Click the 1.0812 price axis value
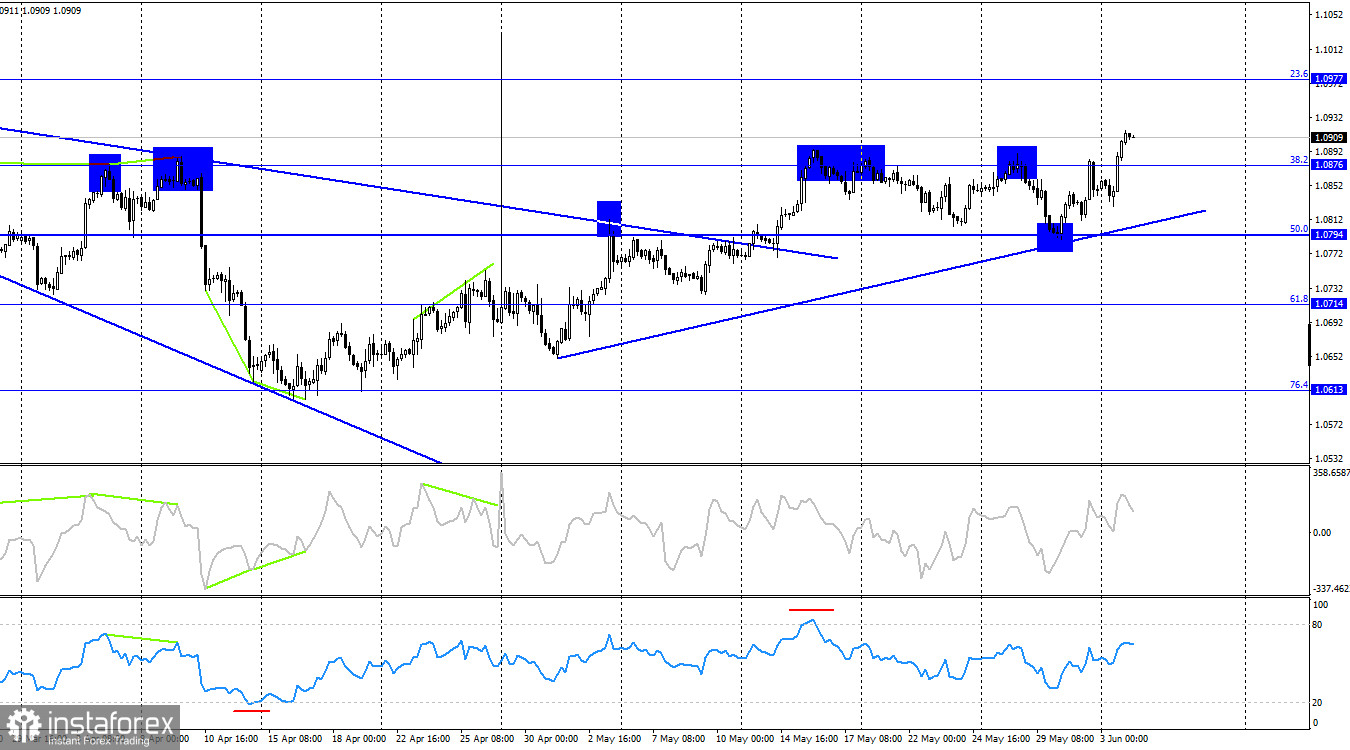This screenshot has height=750, width=1350. click(1329, 220)
